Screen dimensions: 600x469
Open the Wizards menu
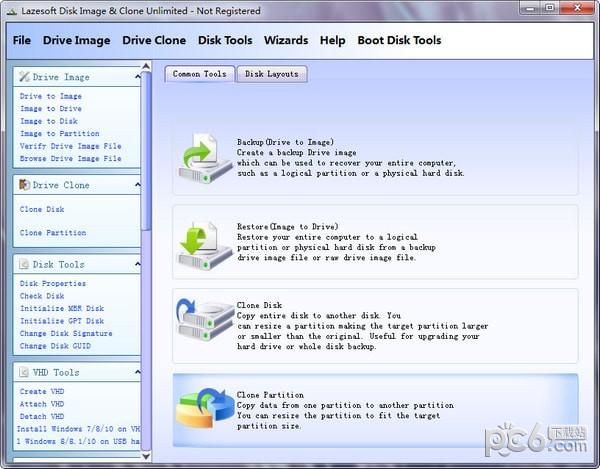286,40
